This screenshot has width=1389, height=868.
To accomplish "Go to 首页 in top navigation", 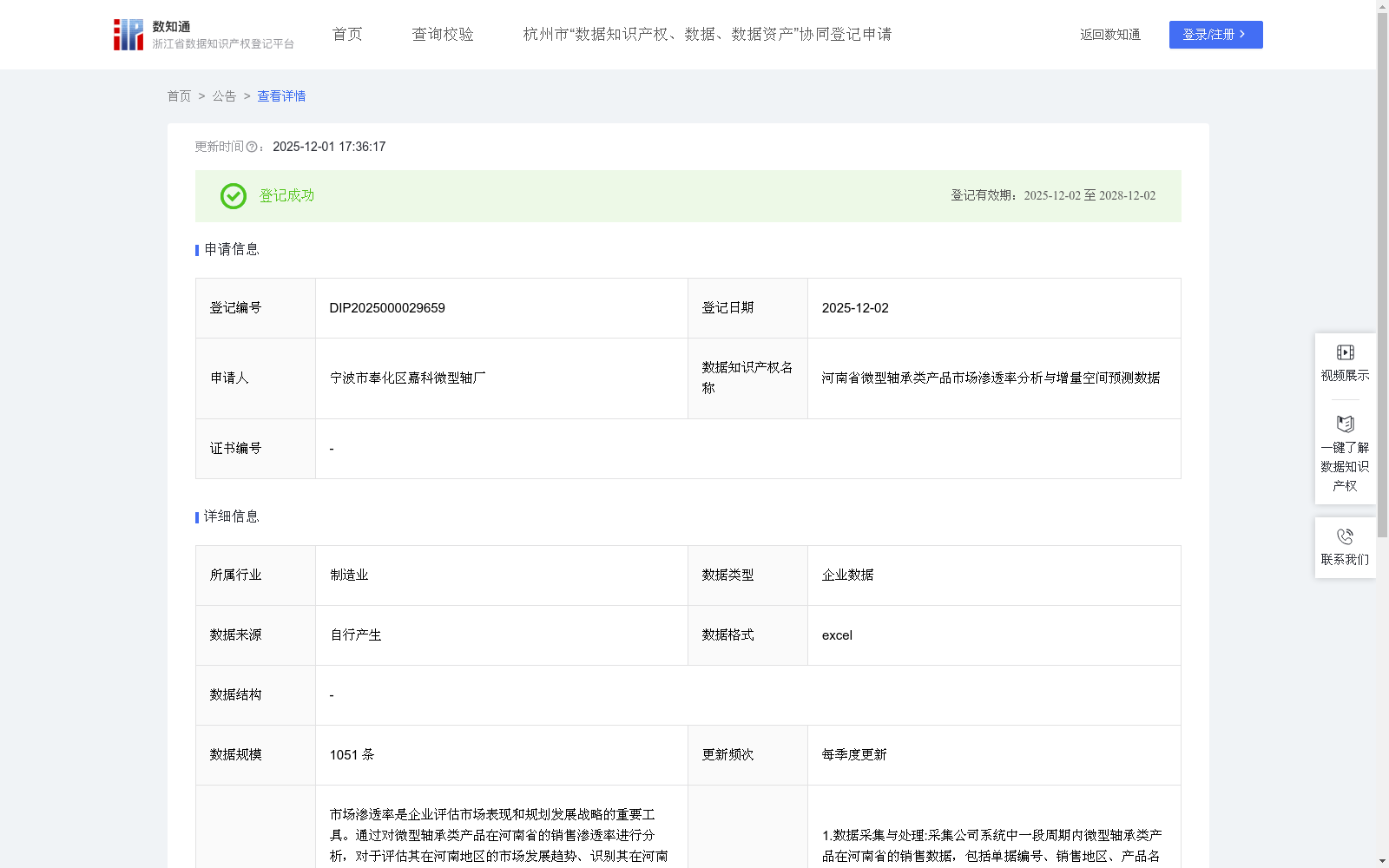I will tap(347, 35).
